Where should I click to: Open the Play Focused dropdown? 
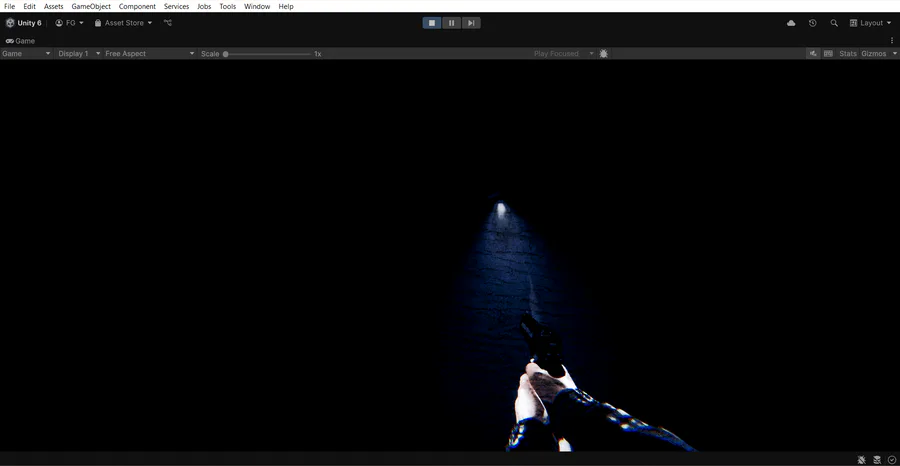[564, 53]
